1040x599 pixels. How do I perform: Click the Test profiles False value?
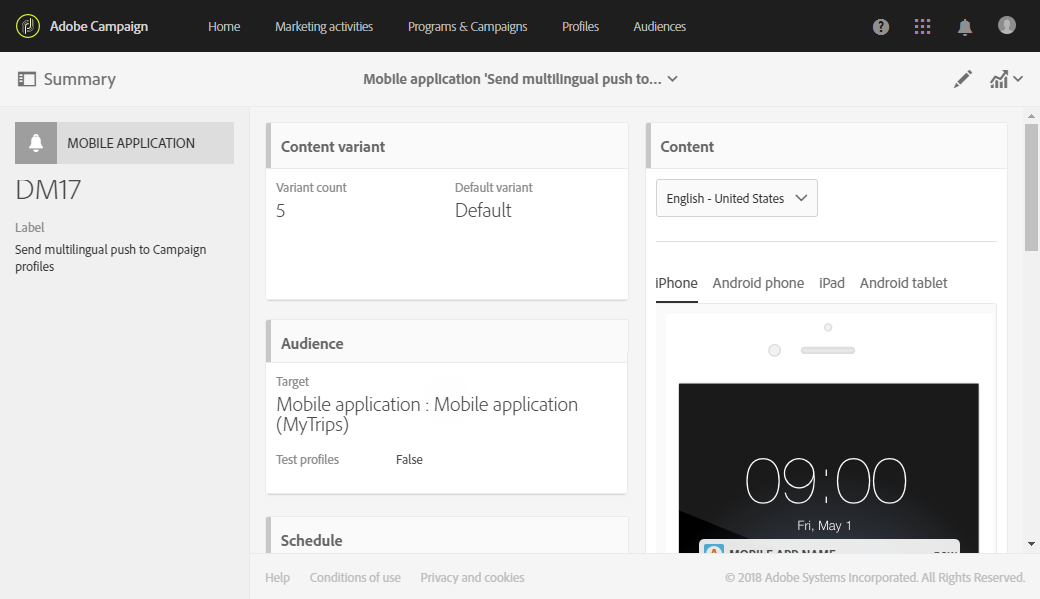pos(409,460)
